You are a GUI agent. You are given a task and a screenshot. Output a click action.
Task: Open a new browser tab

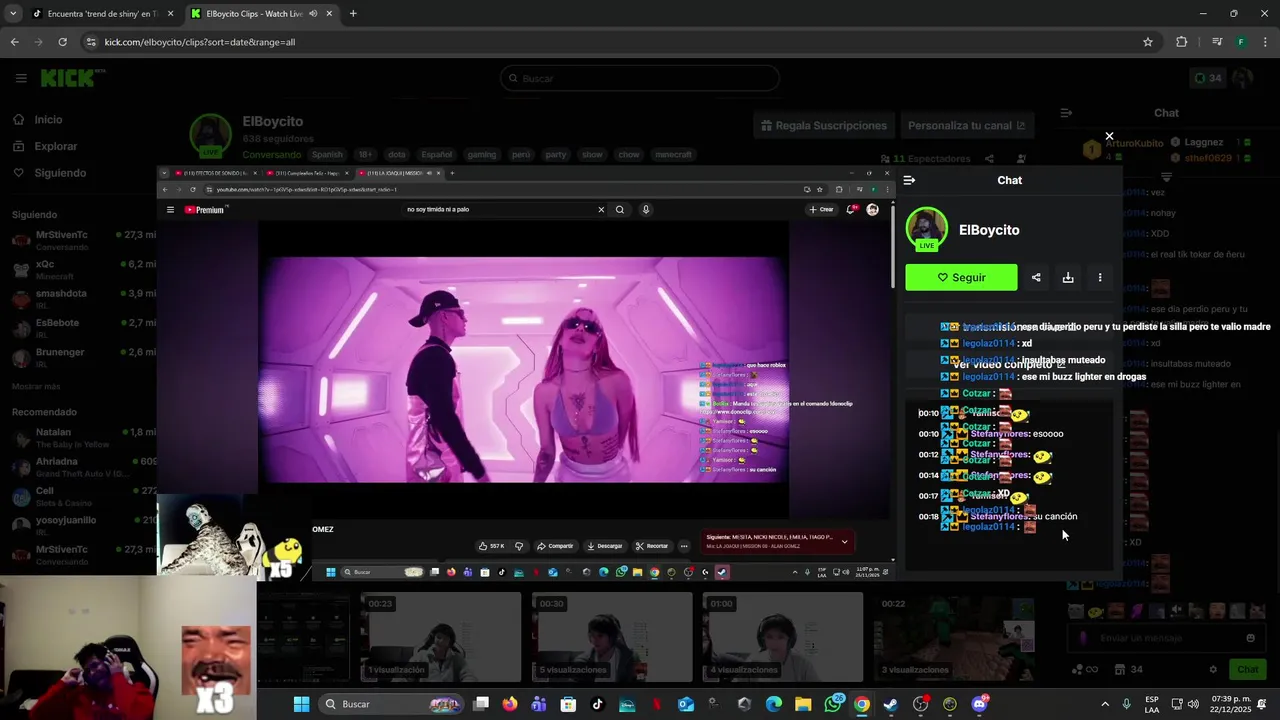[353, 14]
